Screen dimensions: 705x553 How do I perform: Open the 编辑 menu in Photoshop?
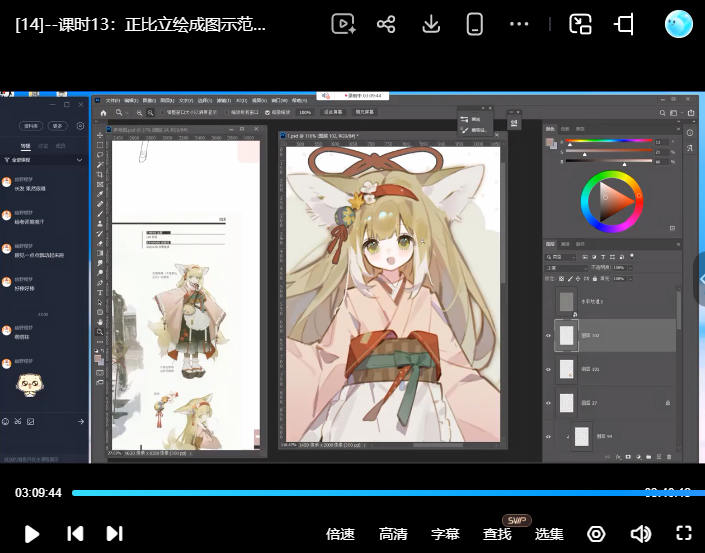click(x=131, y=100)
